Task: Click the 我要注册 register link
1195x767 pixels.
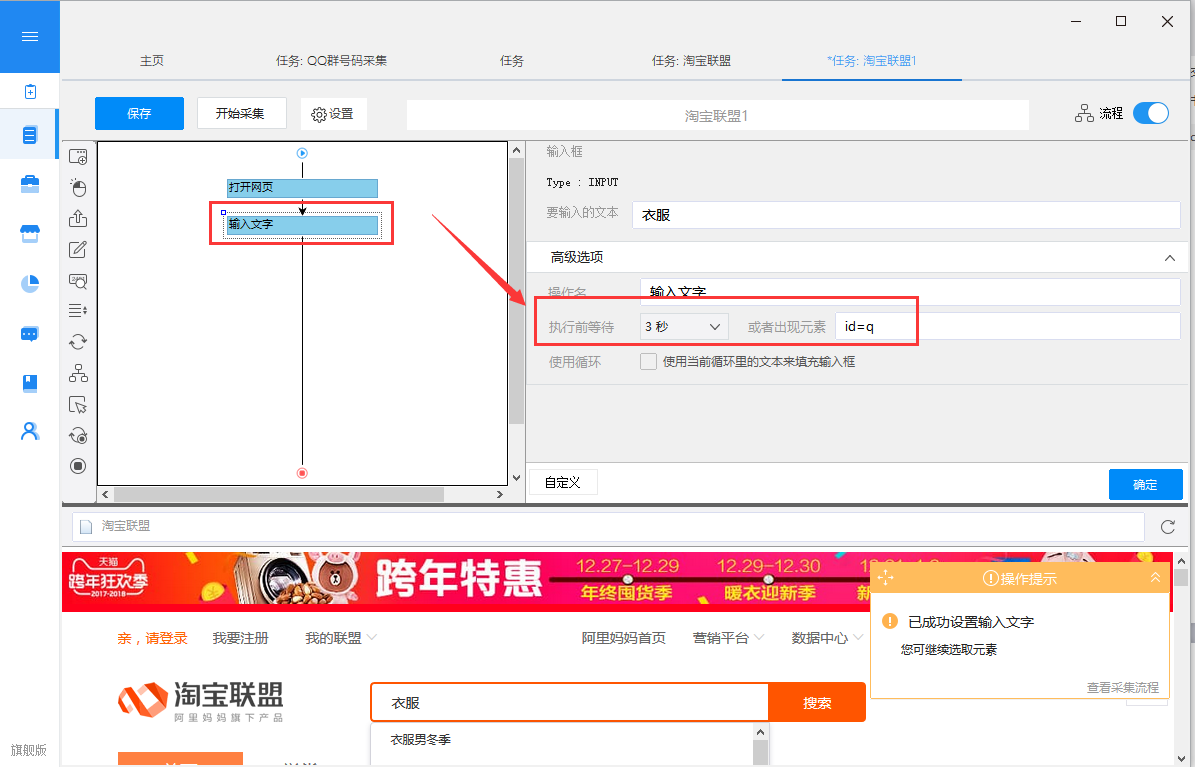Action: click(x=241, y=638)
